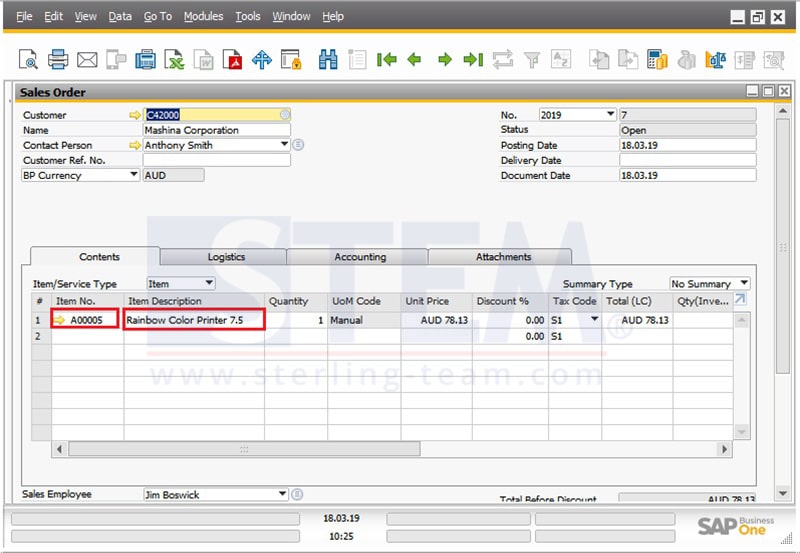800x553 pixels.
Task: Export the document to PDF
Action: 232,60
